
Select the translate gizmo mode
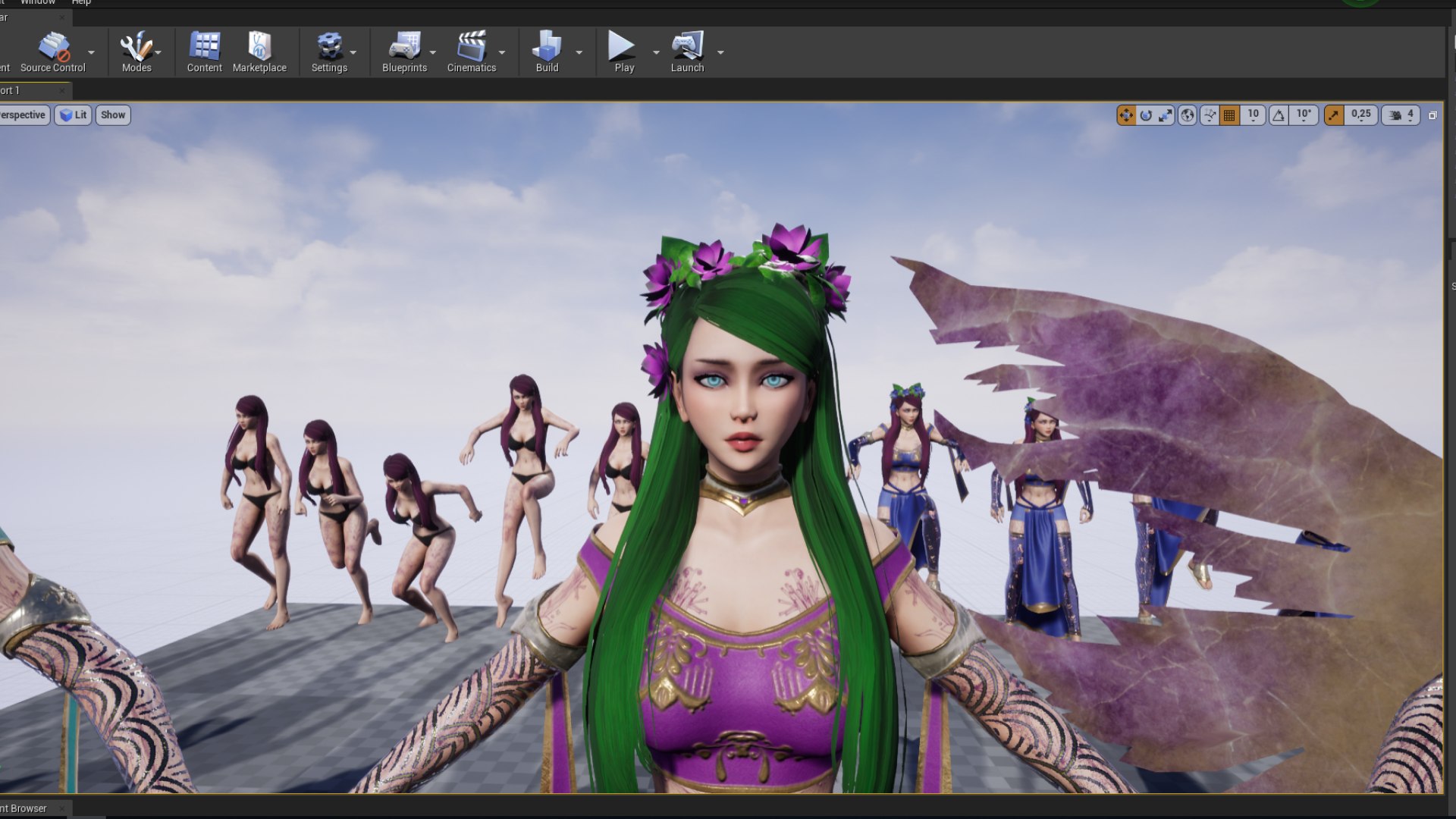tap(1125, 115)
